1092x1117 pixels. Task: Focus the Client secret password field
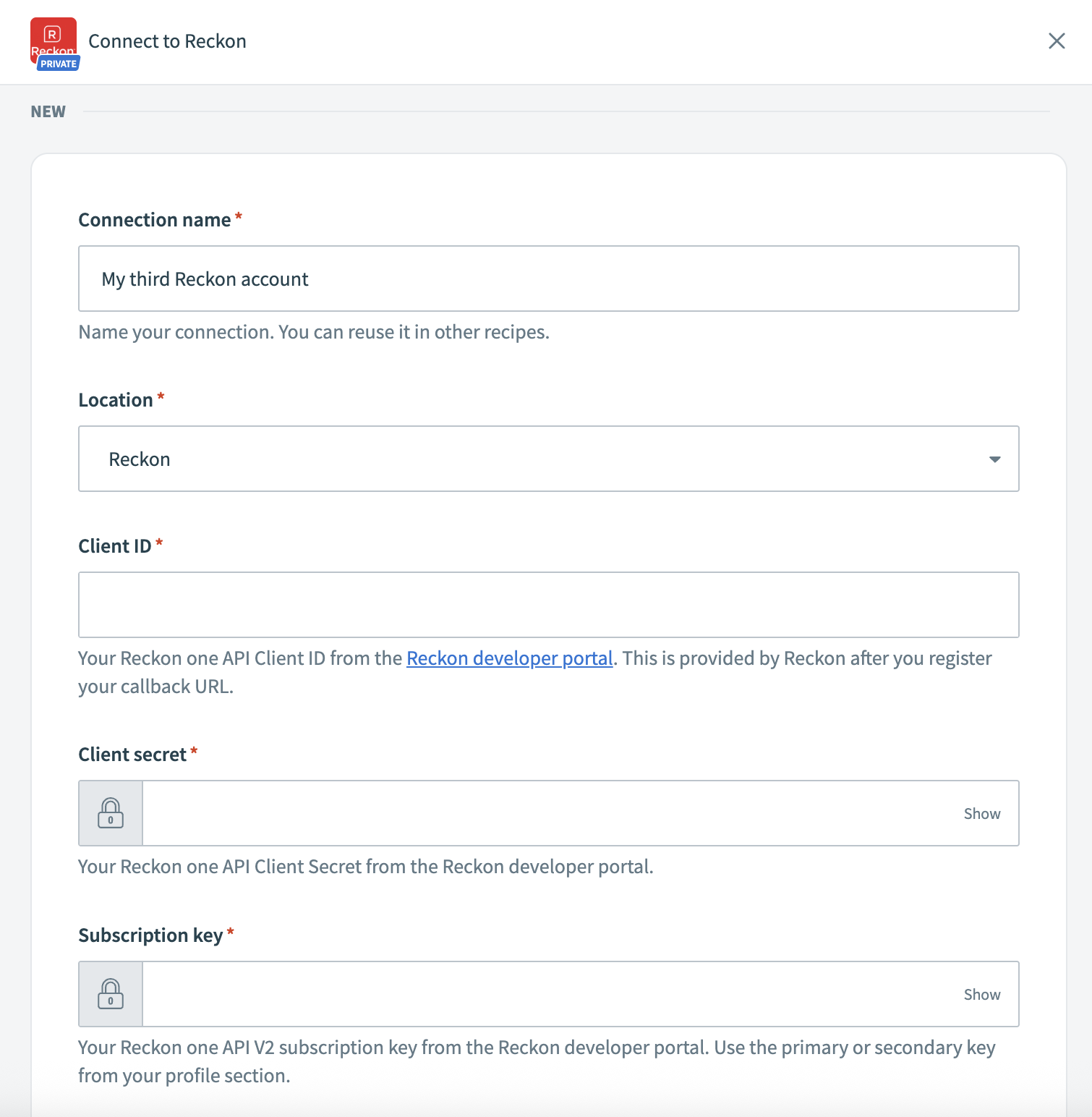(550, 813)
